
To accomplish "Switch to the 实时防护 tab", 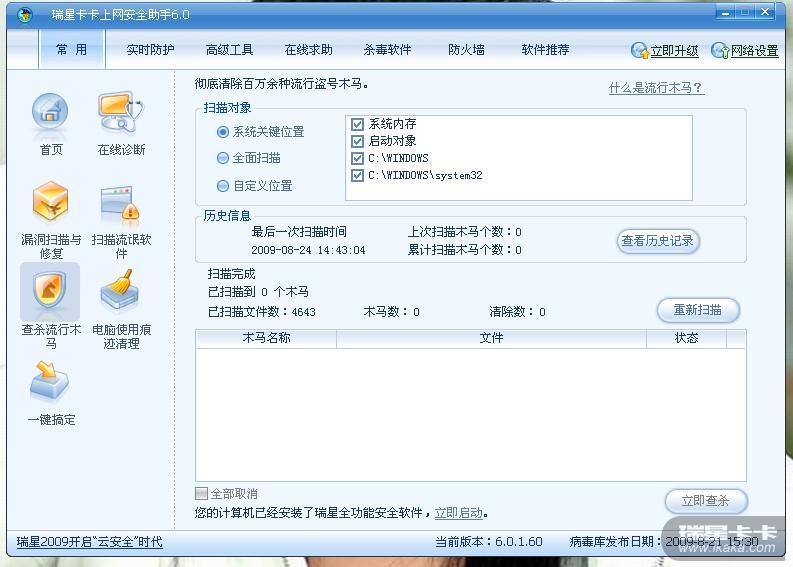I will [150, 50].
